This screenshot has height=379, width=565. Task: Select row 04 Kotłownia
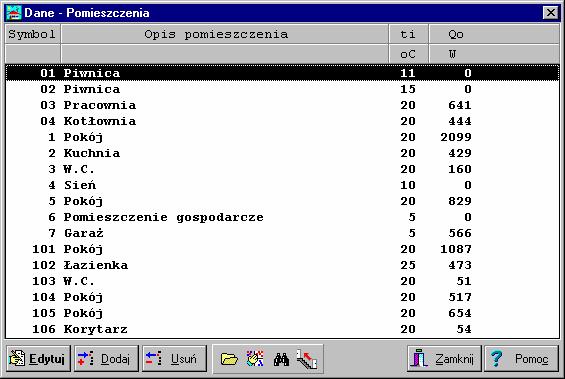pos(282,121)
